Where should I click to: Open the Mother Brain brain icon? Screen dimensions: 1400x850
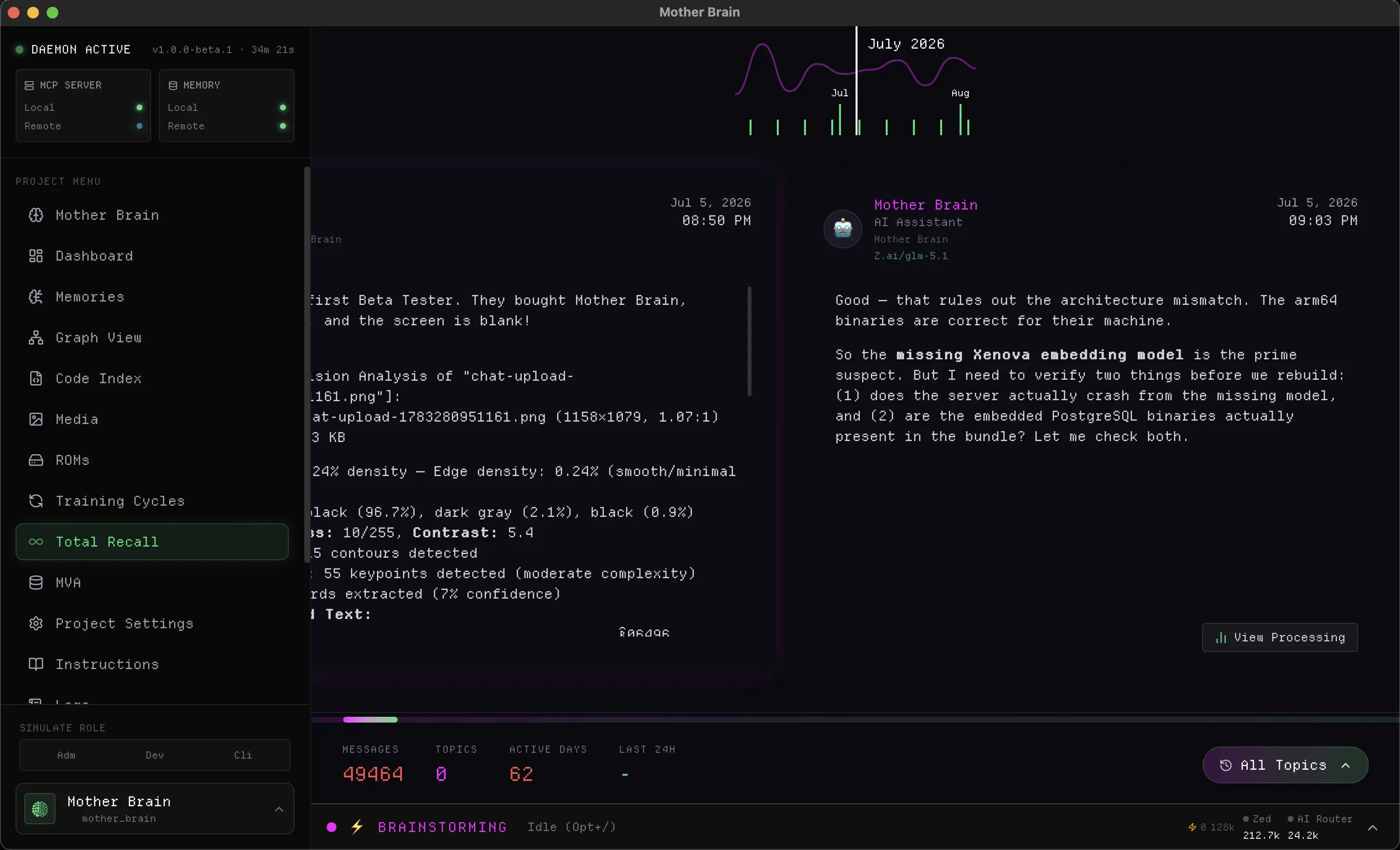[36, 215]
